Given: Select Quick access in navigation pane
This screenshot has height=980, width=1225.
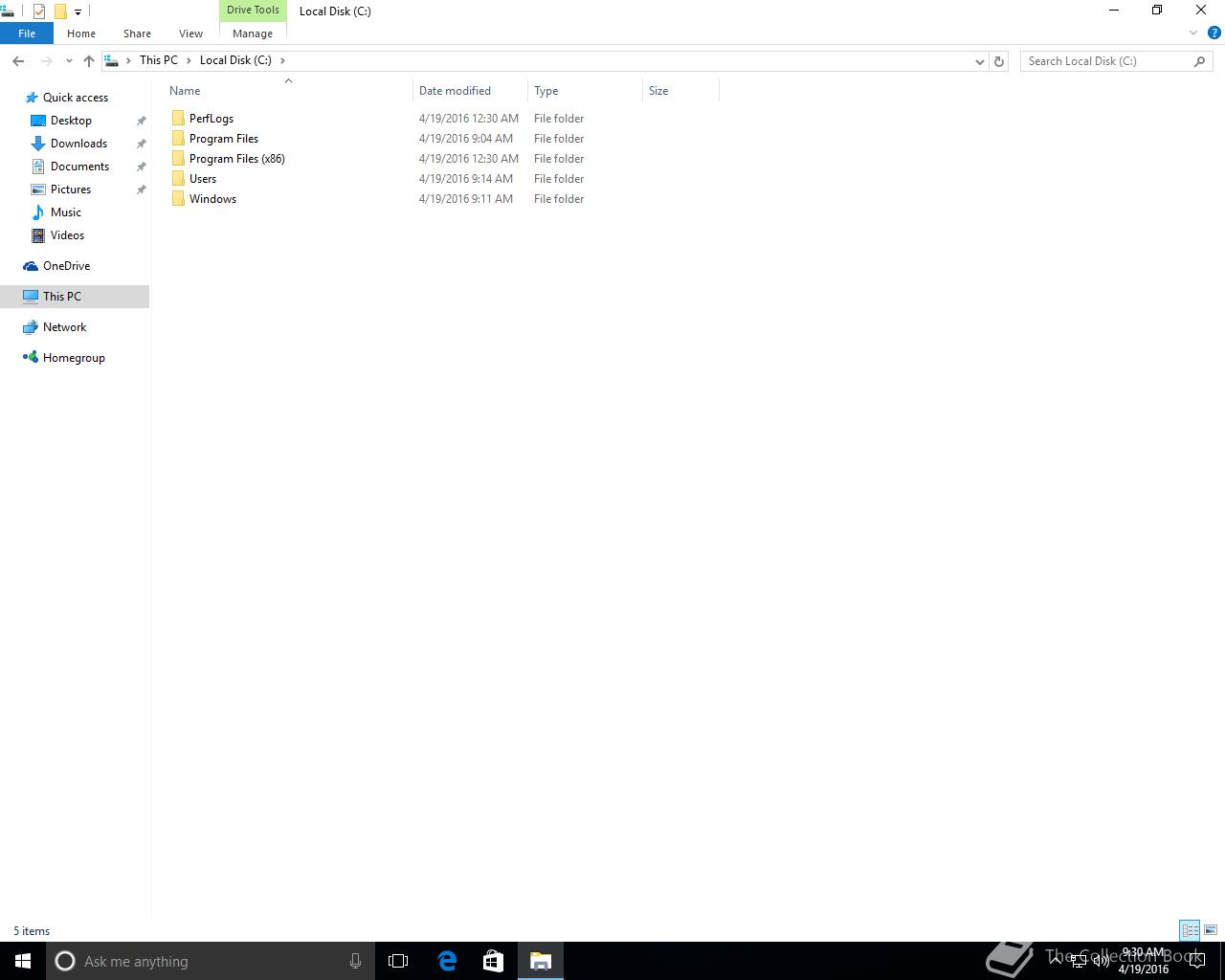Looking at the screenshot, I should click(76, 98).
